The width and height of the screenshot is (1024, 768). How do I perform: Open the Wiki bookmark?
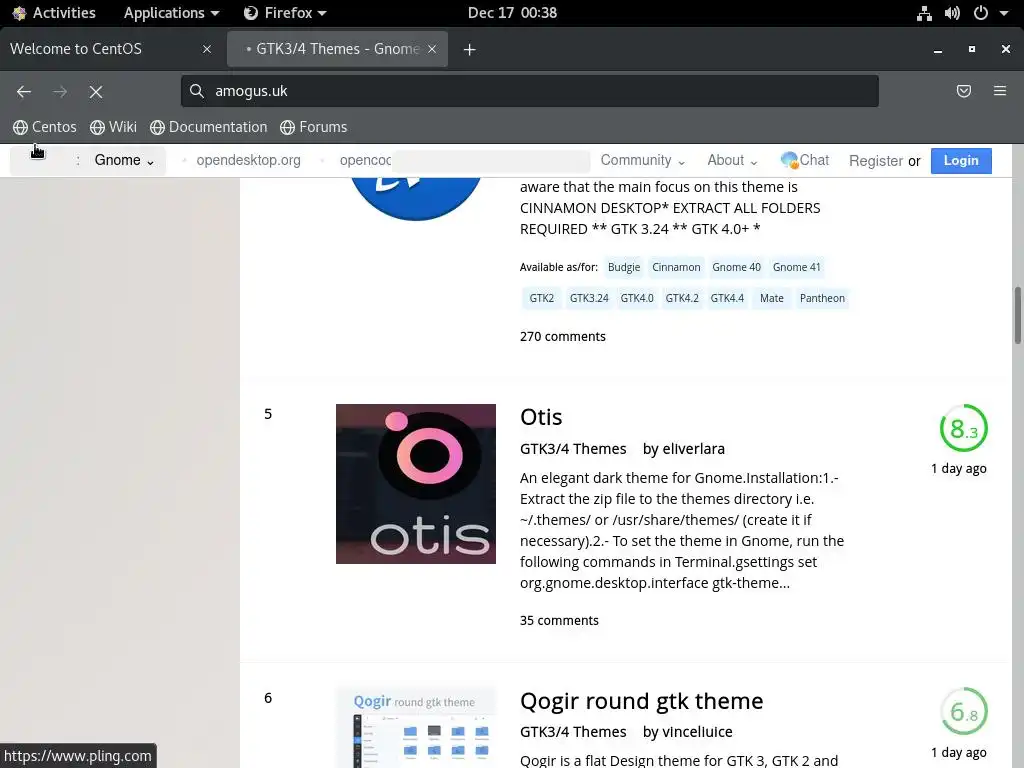pyautogui.click(x=114, y=127)
